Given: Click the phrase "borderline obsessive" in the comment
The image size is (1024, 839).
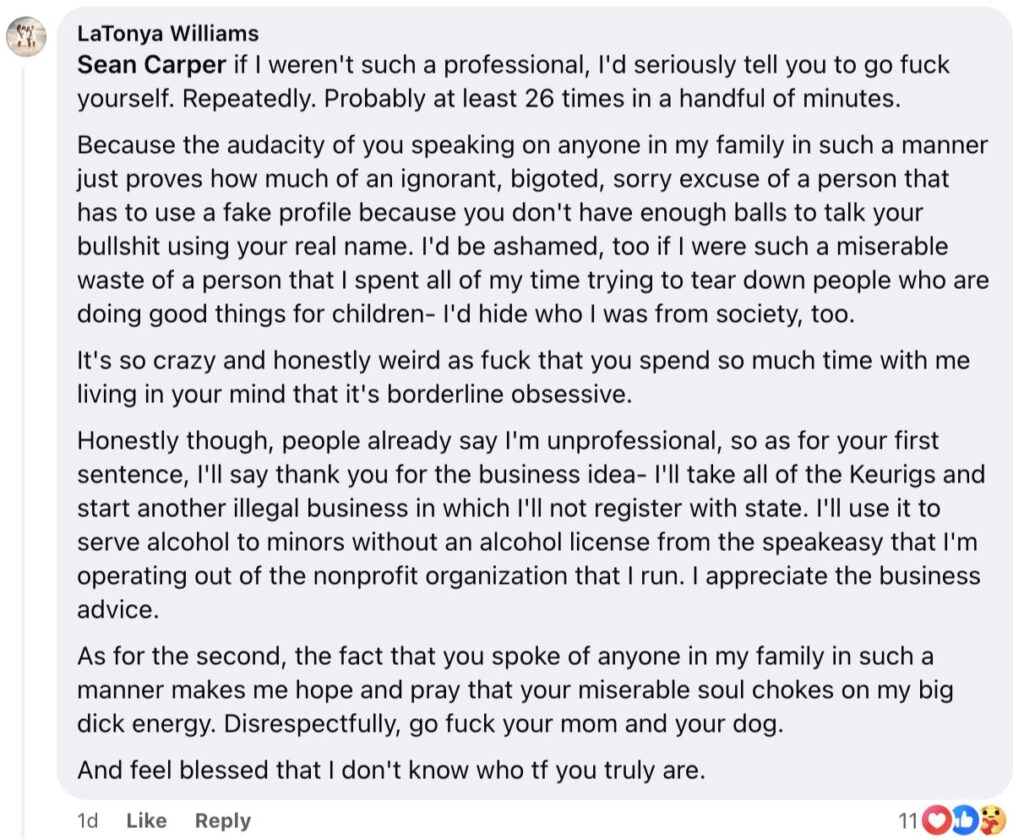Looking at the screenshot, I should 509,394.
